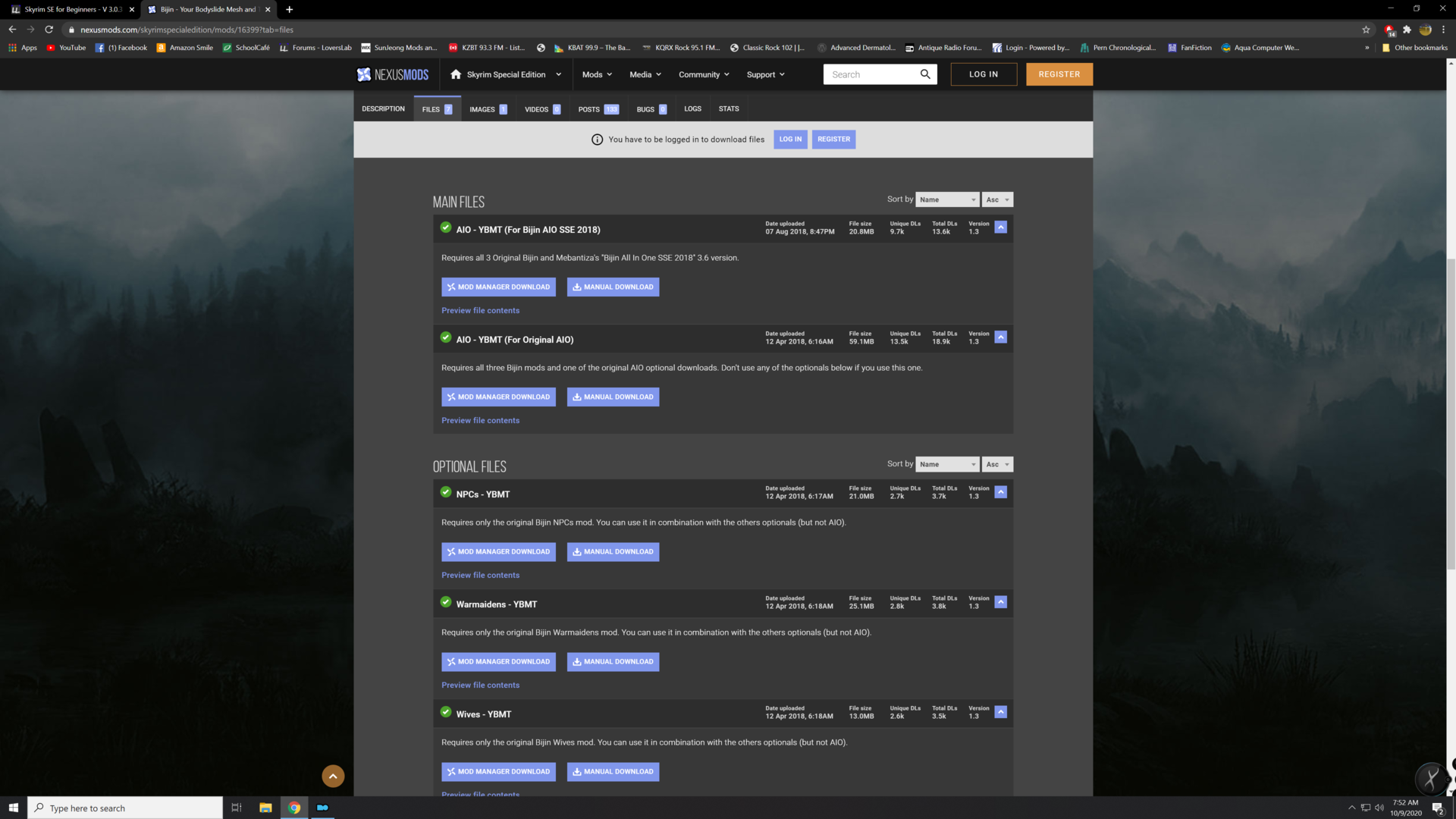Switch to the Images tab
Screen dimensions: 1456x819
488,109
